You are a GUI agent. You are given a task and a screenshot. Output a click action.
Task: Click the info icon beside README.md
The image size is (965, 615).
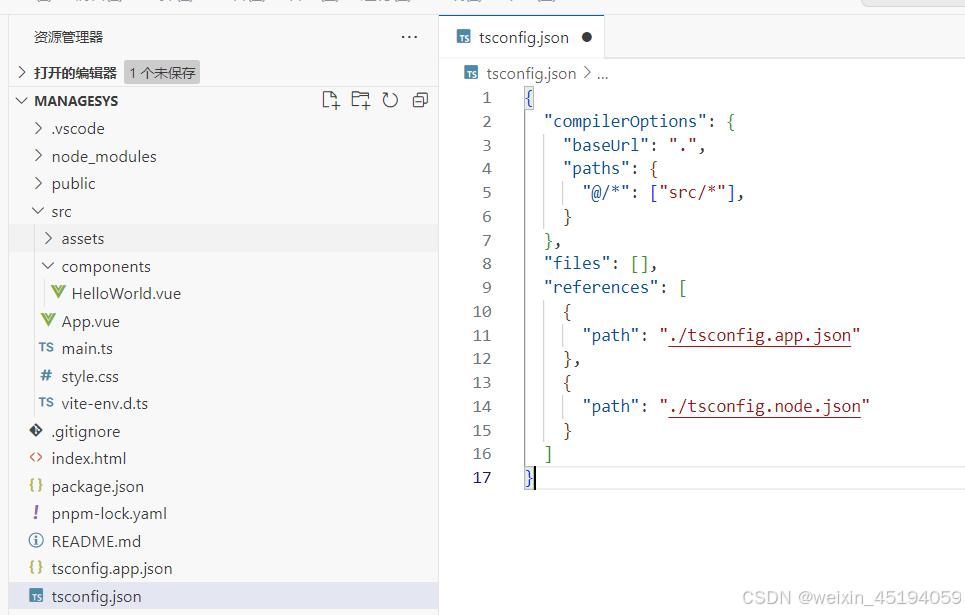pos(36,540)
